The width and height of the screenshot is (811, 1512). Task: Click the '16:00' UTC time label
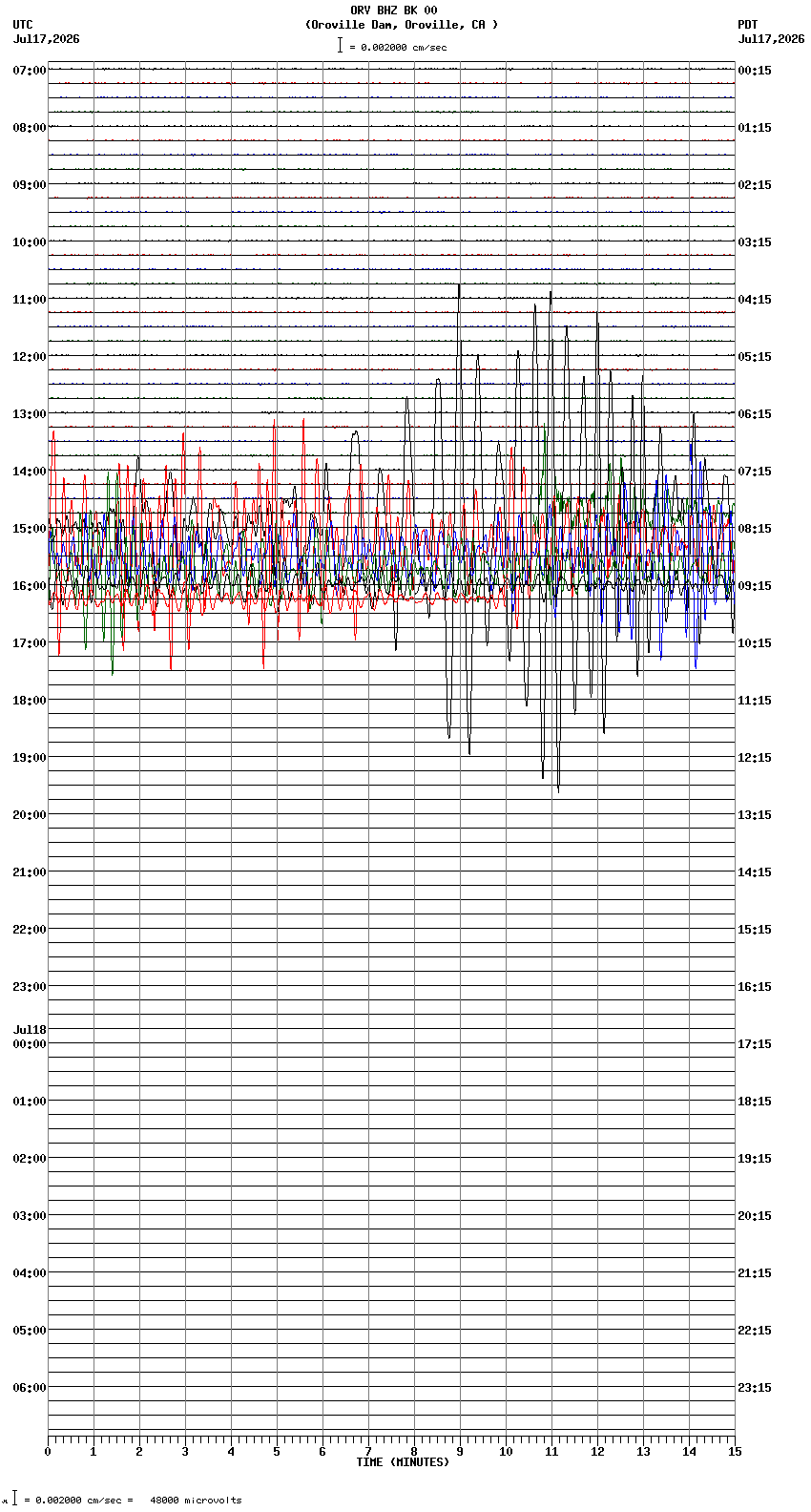coord(30,586)
